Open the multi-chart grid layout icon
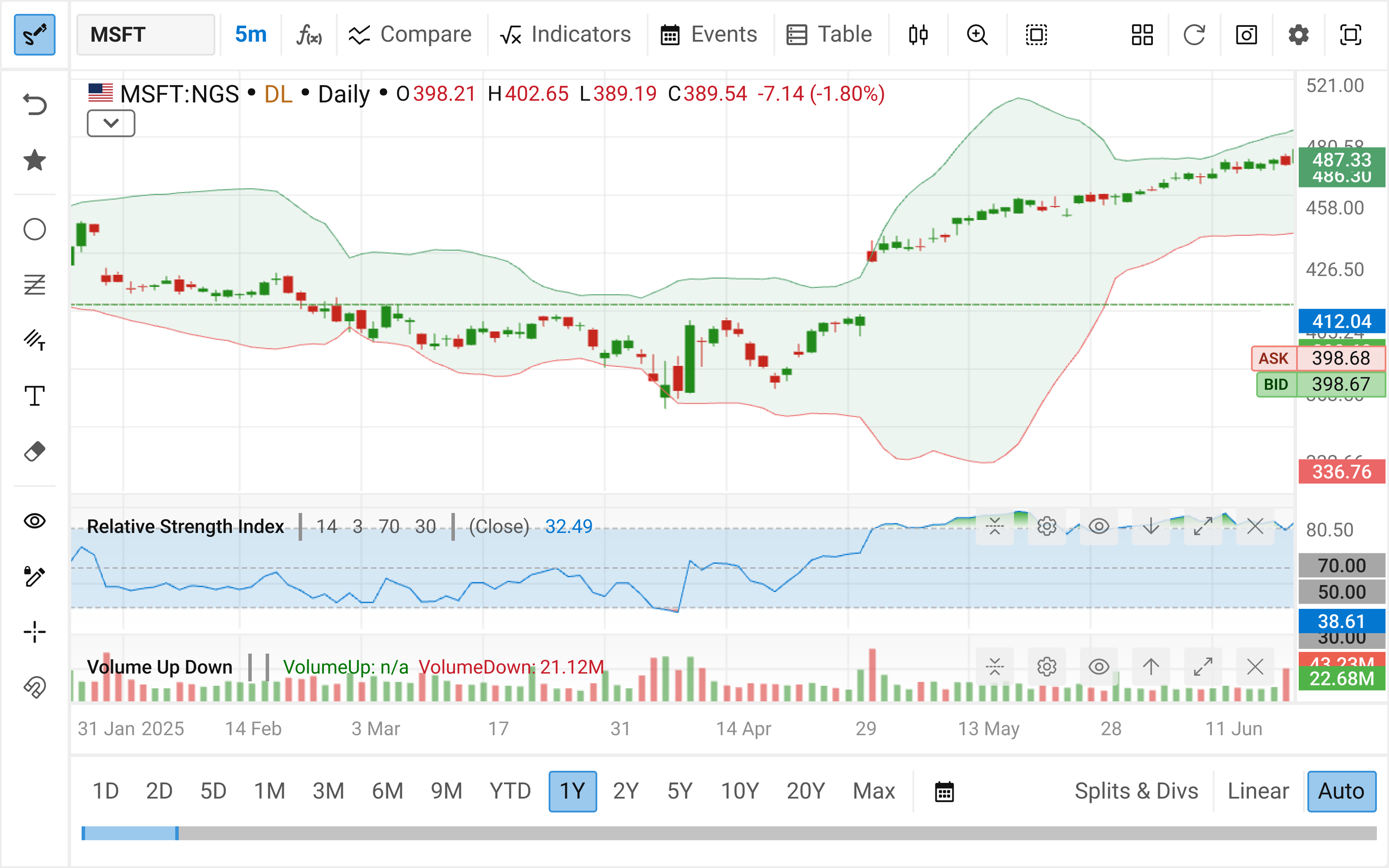The width and height of the screenshot is (1389, 868). [x=1142, y=34]
